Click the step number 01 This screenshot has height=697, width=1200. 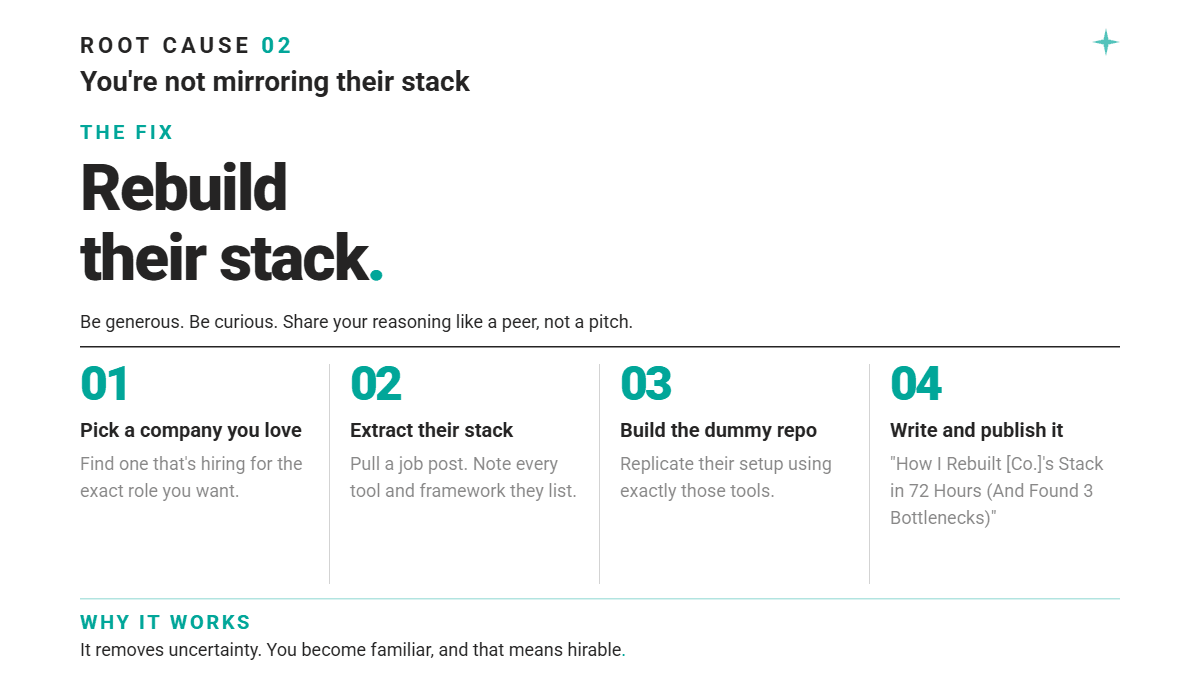pyautogui.click(x=105, y=384)
